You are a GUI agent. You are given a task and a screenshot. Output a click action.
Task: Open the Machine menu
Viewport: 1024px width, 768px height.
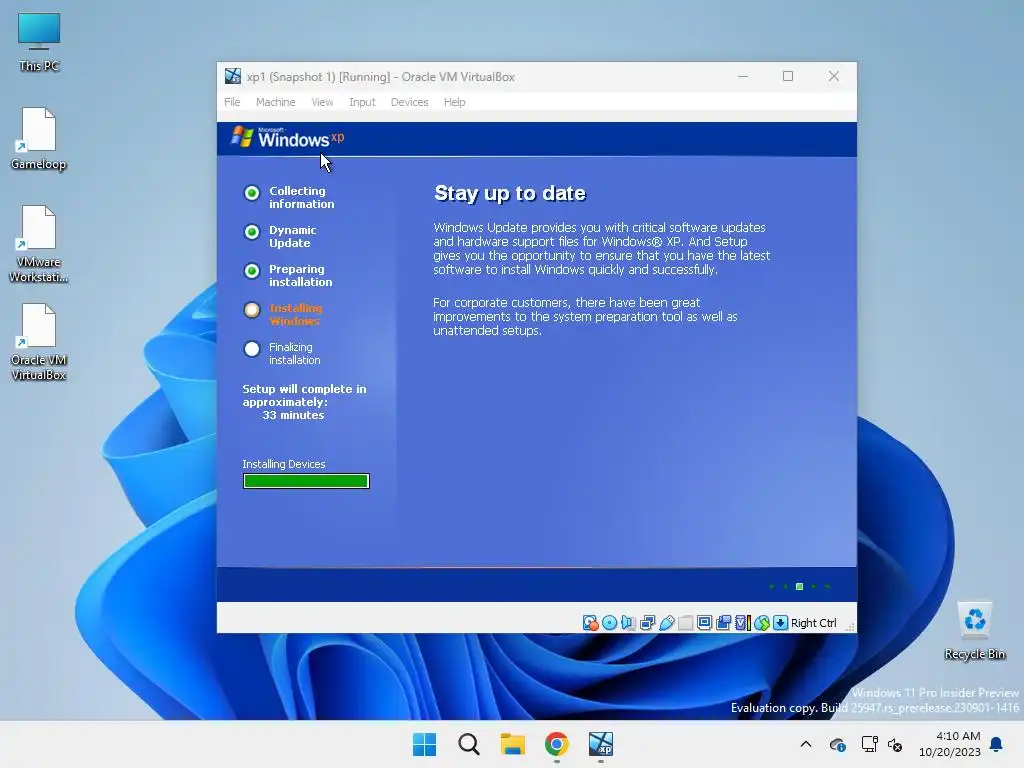click(276, 102)
